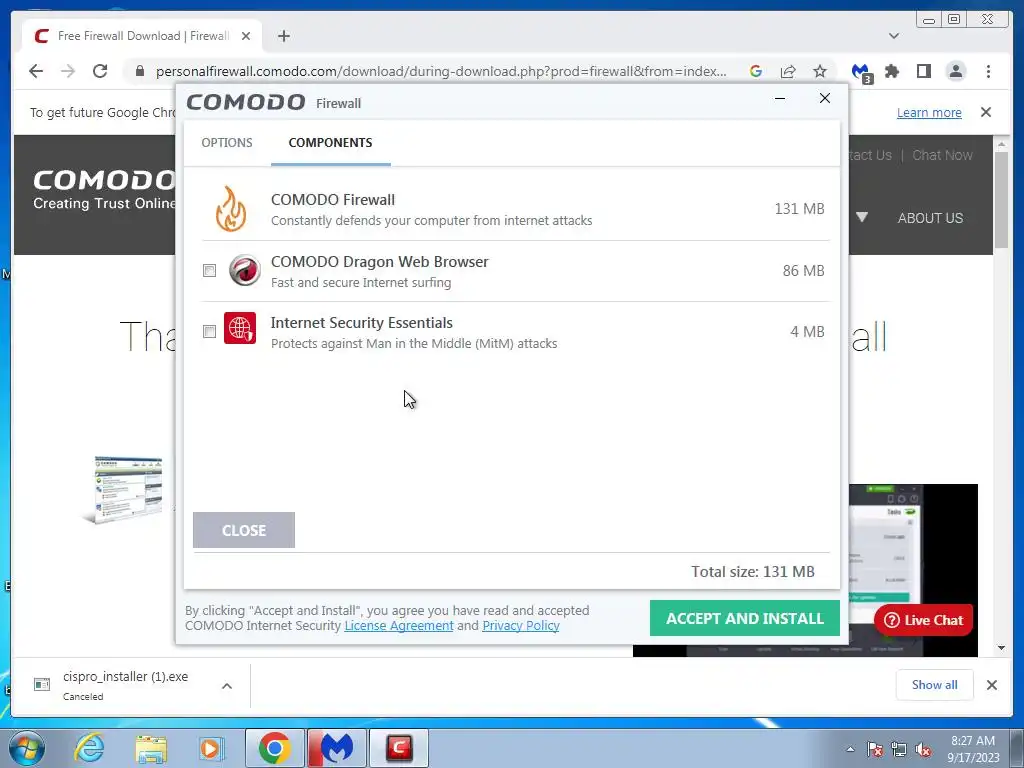Viewport: 1024px width, 768px height.
Task: Click the Action Center flag tray icon
Action: click(875, 749)
